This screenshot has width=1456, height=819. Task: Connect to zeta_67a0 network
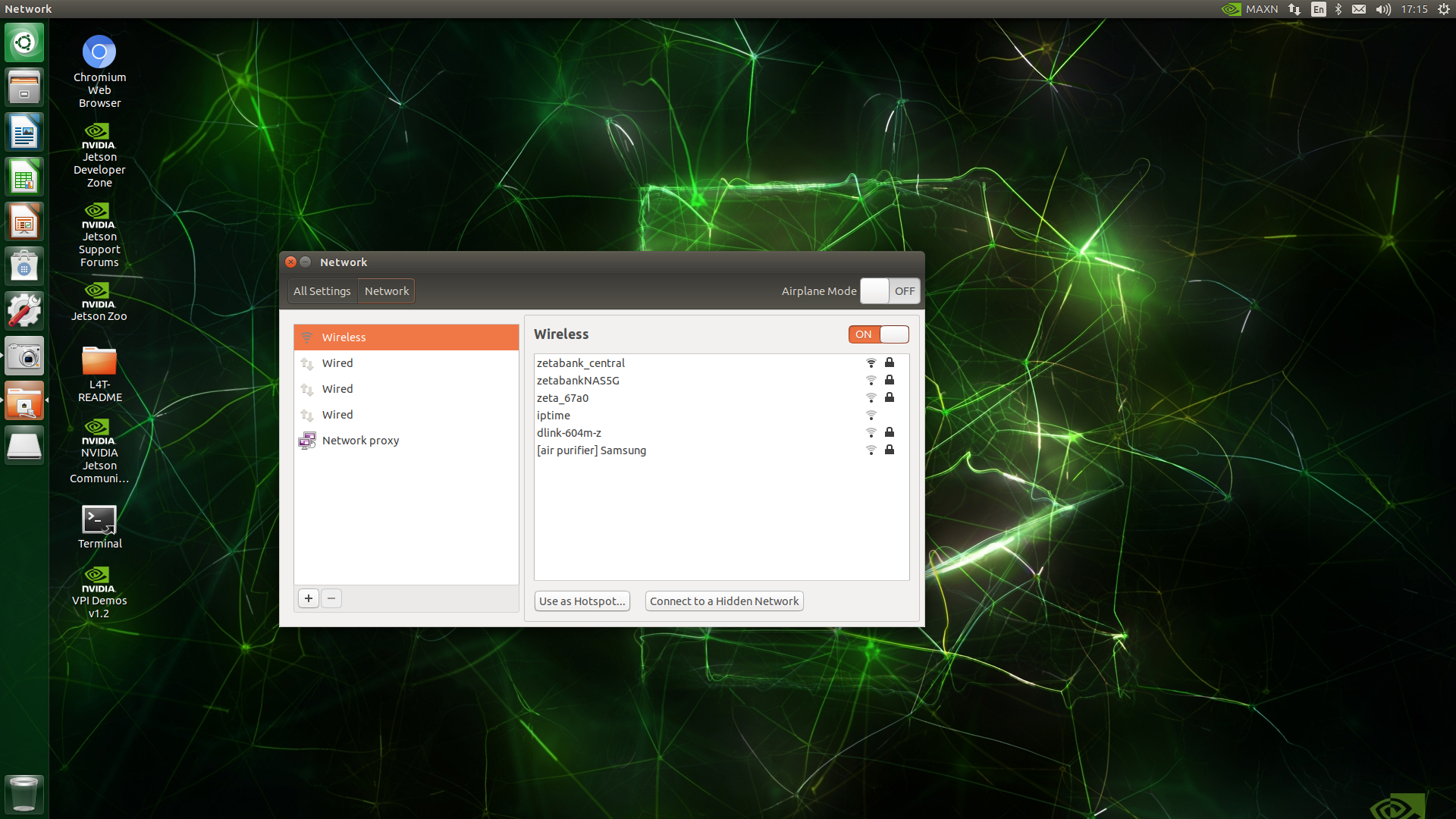[x=721, y=398]
